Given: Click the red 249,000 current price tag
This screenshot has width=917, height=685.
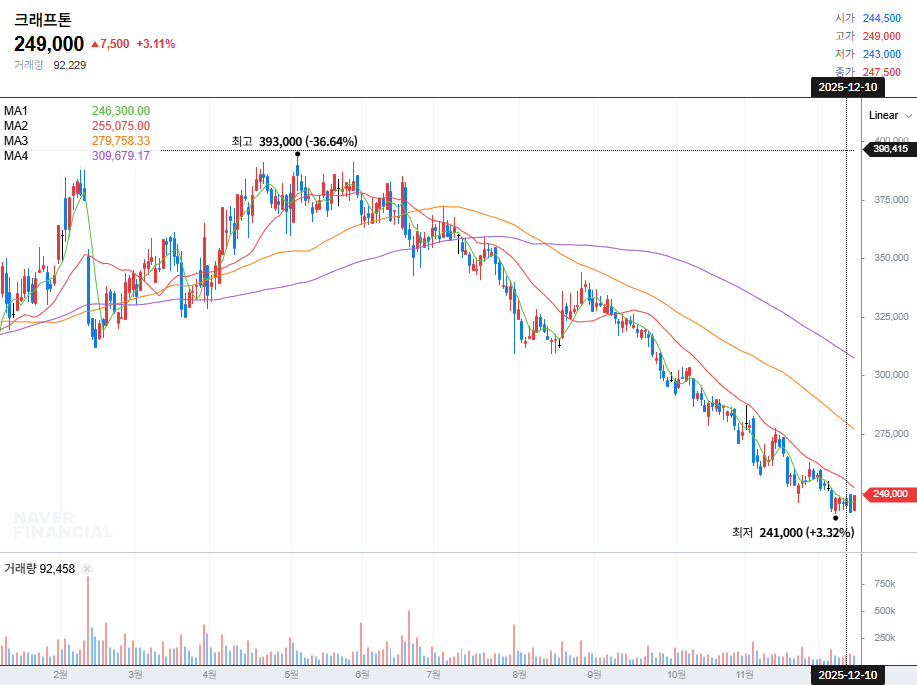Looking at the screenshot, I should pos(888,494).
